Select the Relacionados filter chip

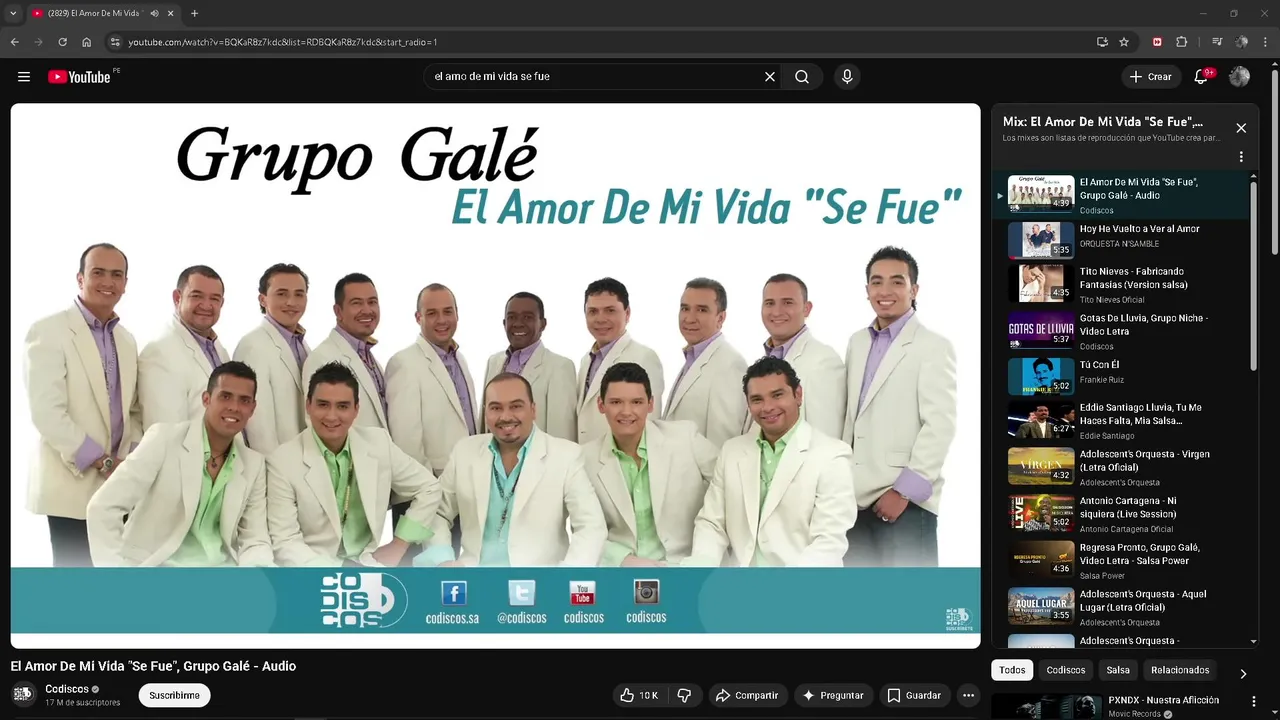1180,670
